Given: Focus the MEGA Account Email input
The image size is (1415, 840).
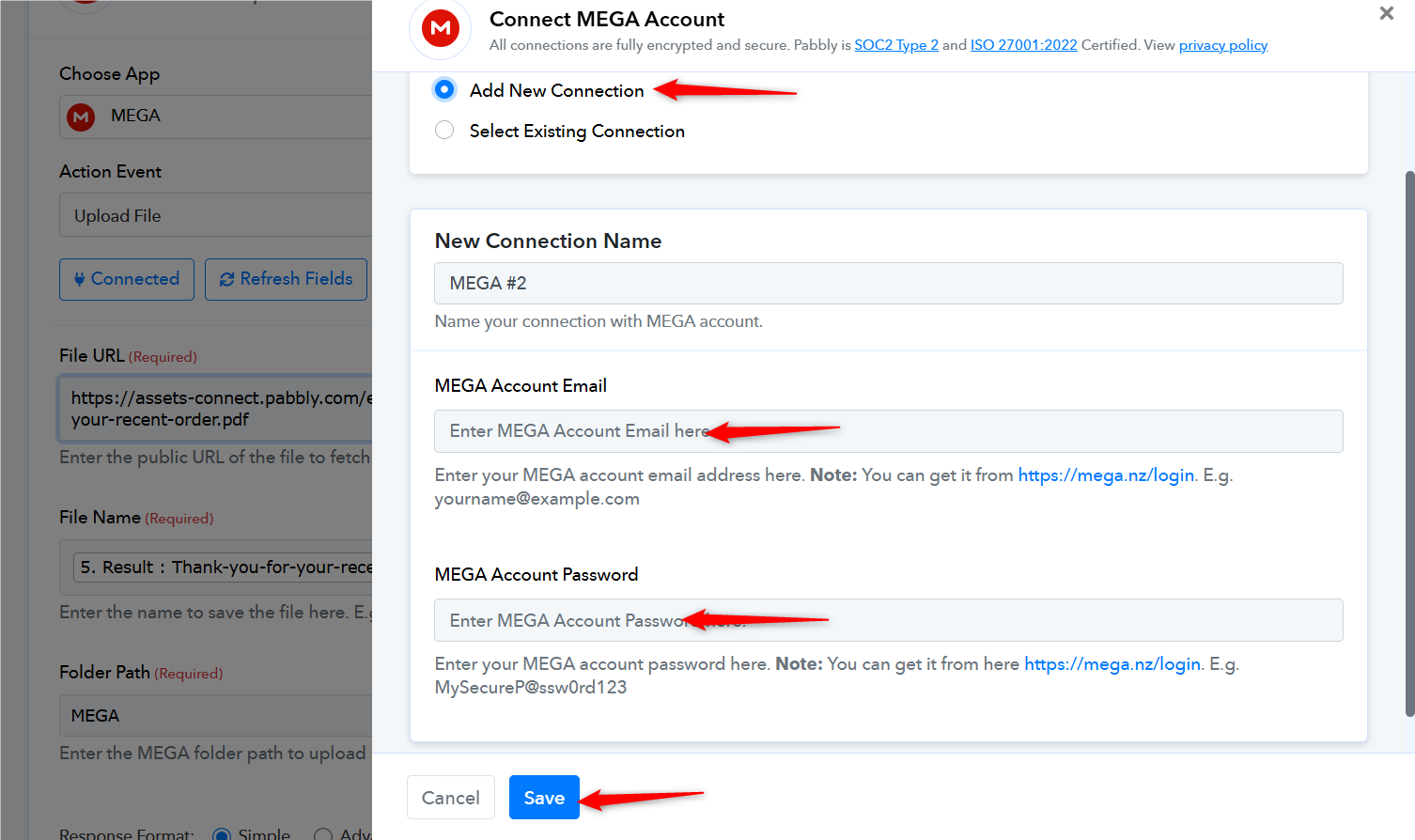Looking at the screenshot, I should (888, 431).
